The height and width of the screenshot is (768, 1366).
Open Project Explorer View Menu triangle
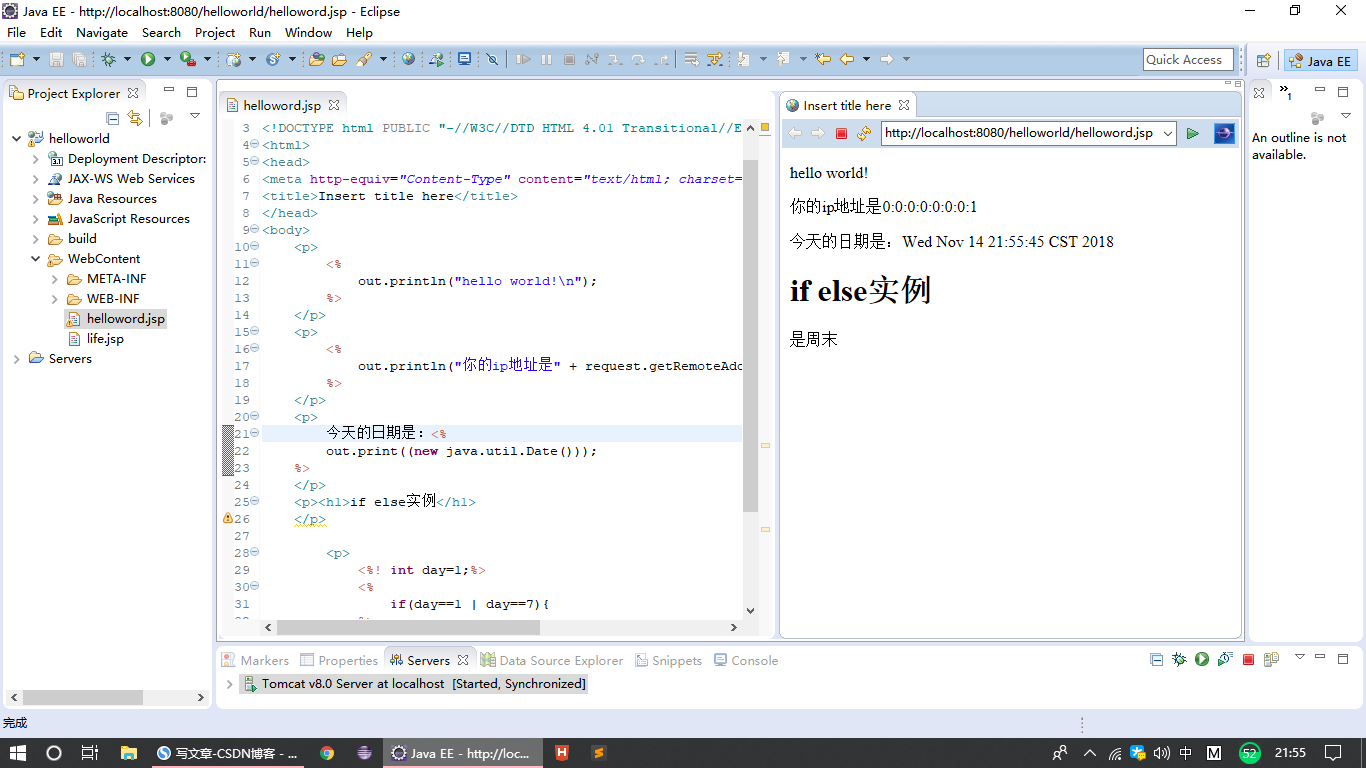195,117
